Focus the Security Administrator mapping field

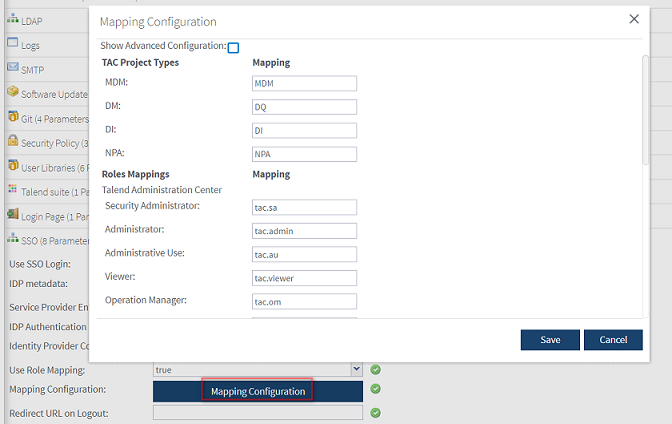pos(304,207)
